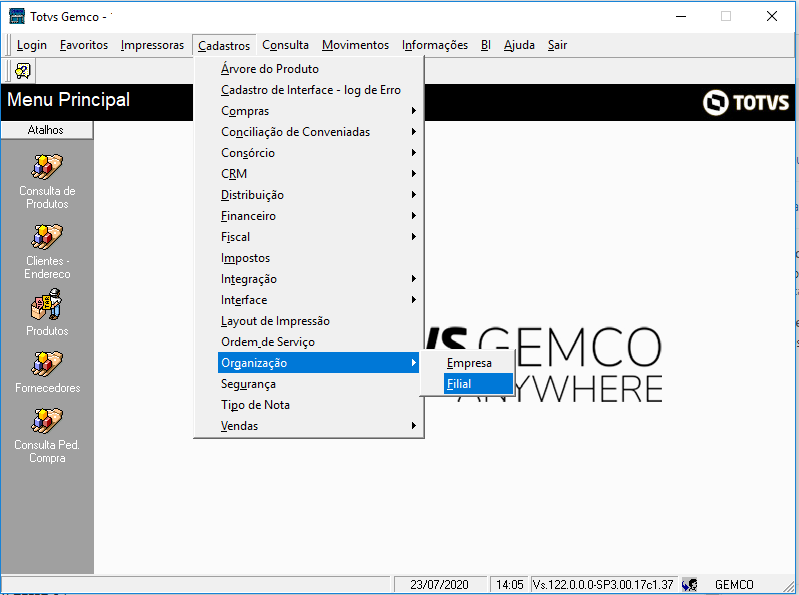The image size is (799, 595).
Task: Open the BI menu
Action: pos(486,45)
